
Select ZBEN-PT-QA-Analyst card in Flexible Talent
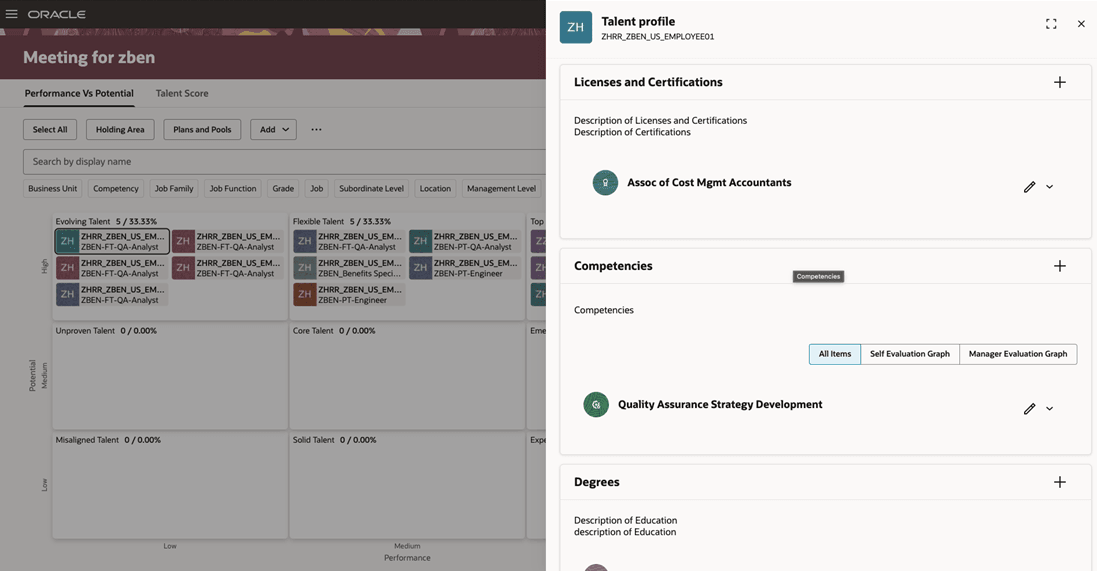tap(465, 241)
